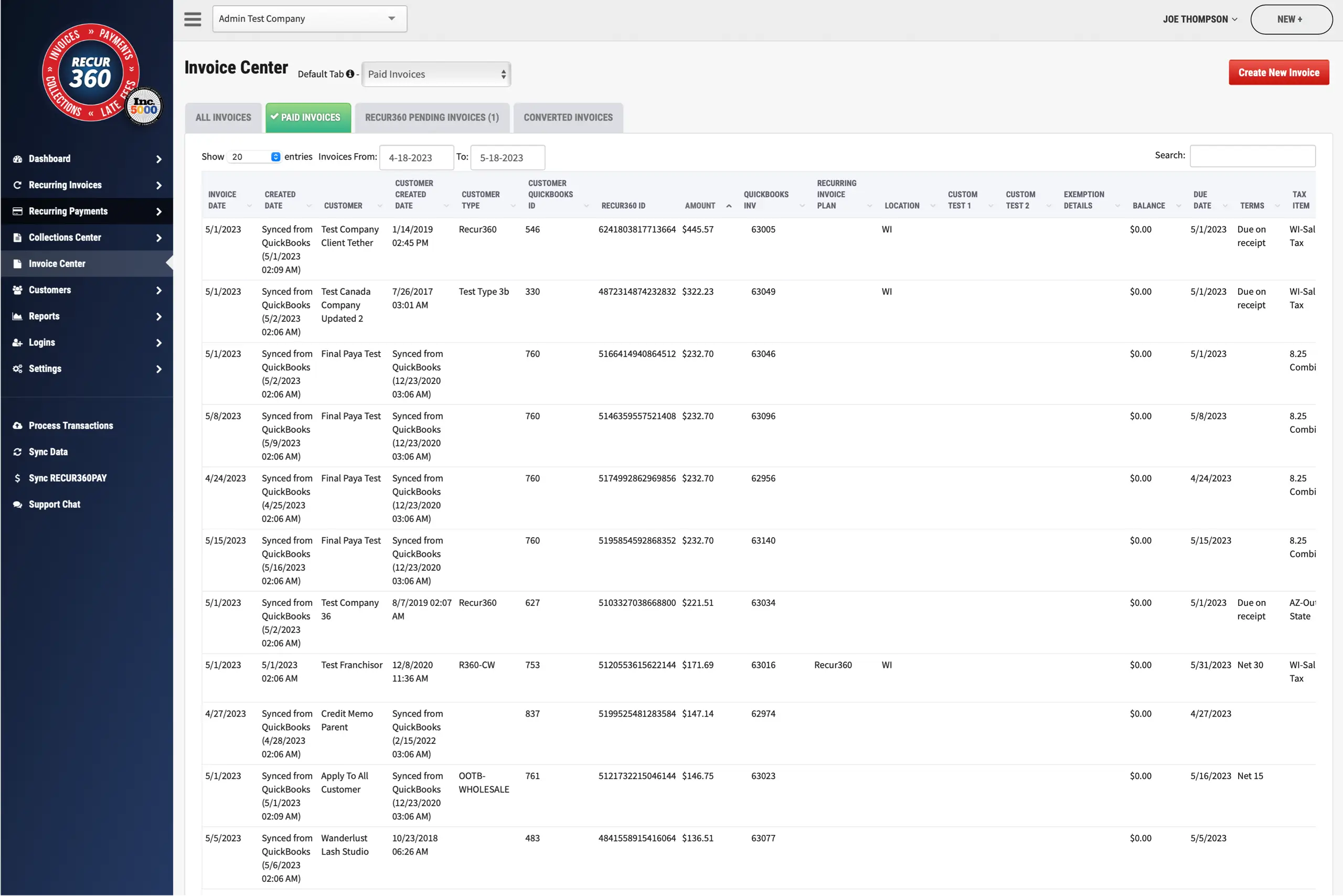Viewport: 1343px width, 896px height.
Task: Click Process Transactions link
Action: [71, 426]
